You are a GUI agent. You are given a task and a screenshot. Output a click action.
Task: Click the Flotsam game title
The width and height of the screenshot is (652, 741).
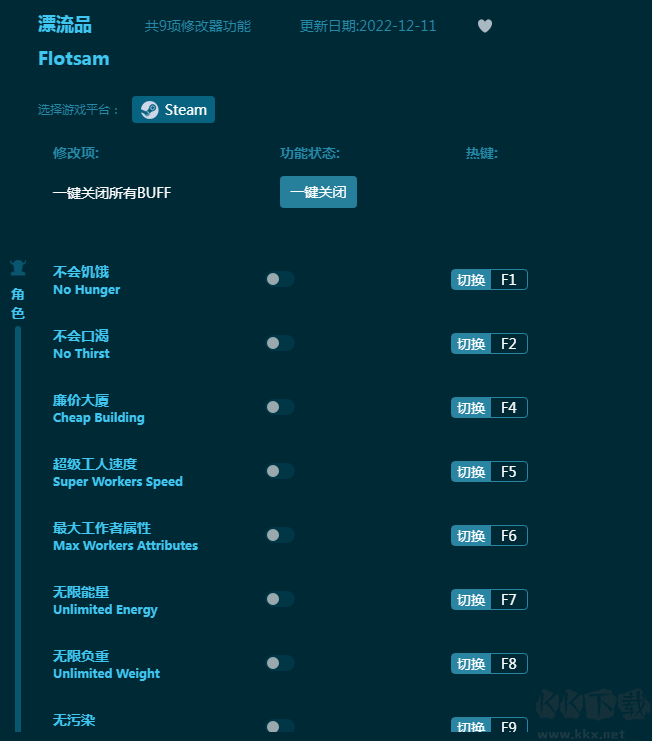click(x=74, y=59)
